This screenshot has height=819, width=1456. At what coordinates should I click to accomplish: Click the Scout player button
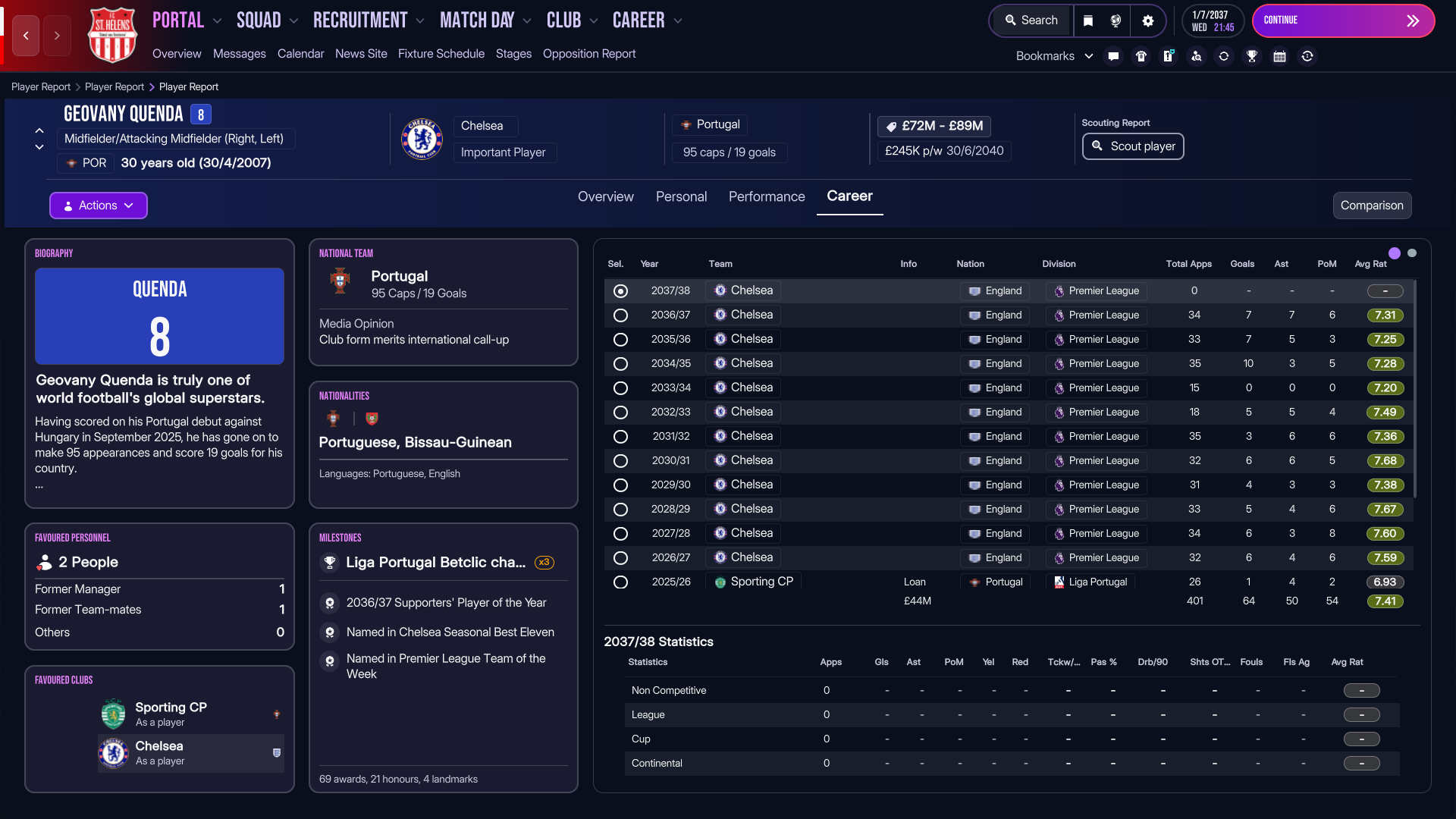(1133, 146)
